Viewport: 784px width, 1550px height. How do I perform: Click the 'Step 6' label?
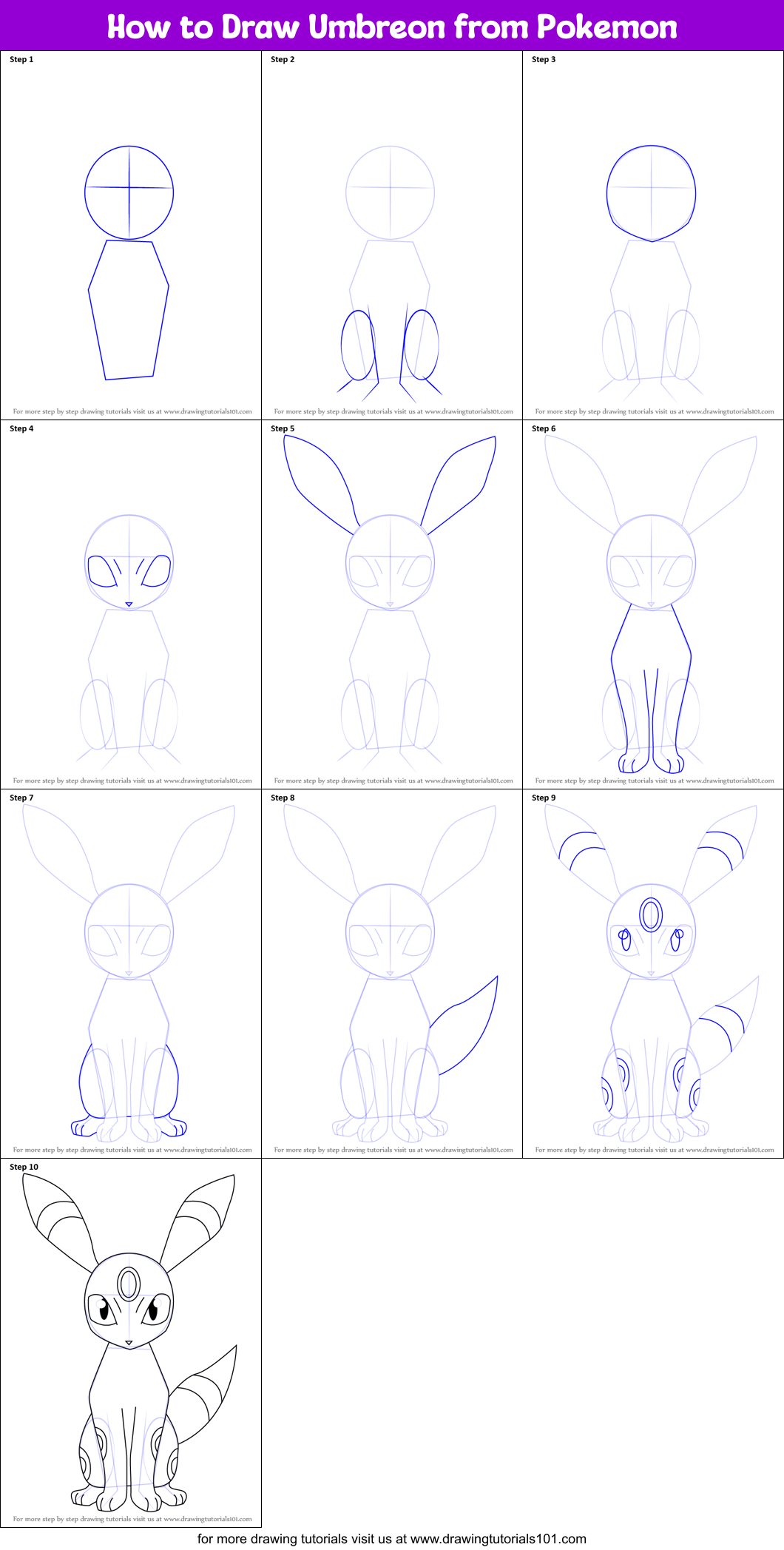544,428
